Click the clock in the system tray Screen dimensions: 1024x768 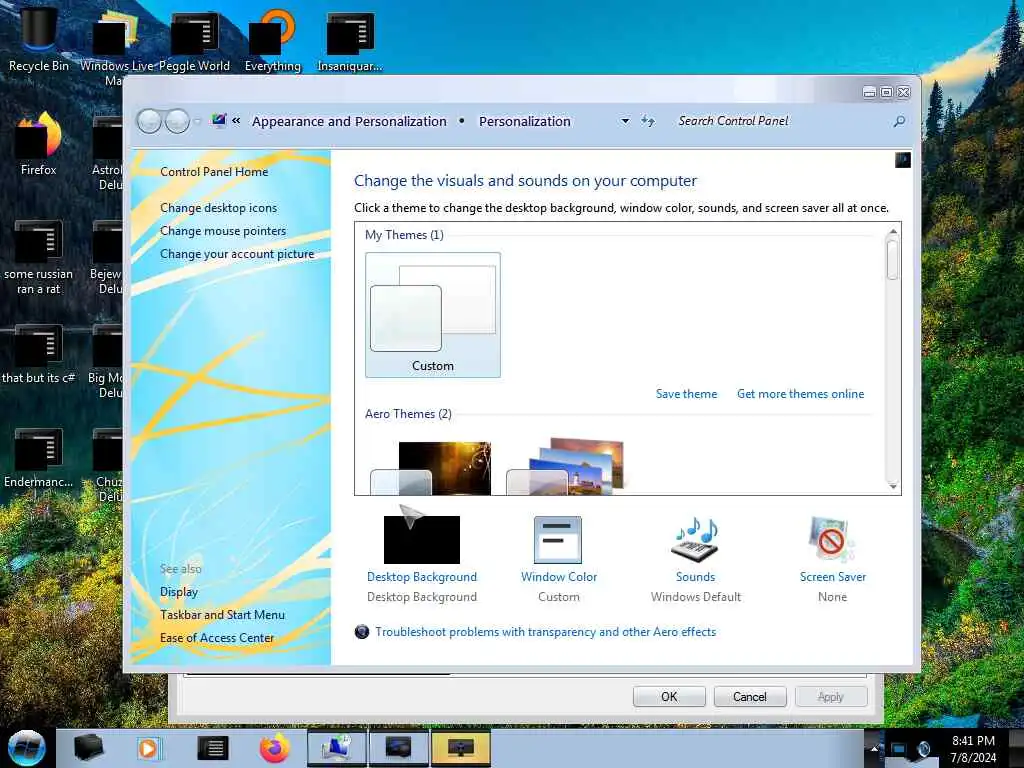(973, 749)
